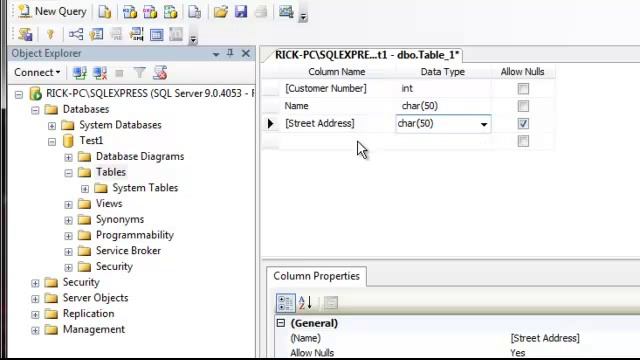Expand the Service Broker folder

tap(68, 252)
